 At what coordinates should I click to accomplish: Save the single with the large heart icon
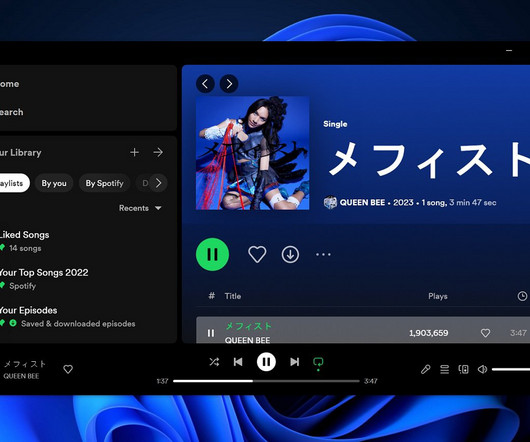point(257,254)
